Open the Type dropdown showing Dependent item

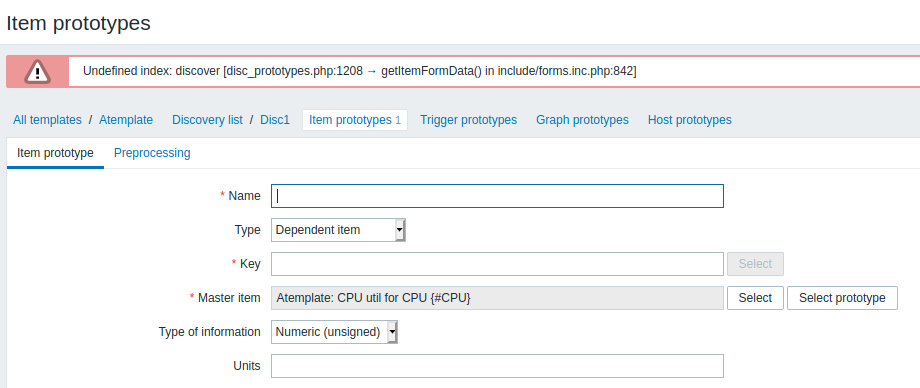click(x=338, y=230)
